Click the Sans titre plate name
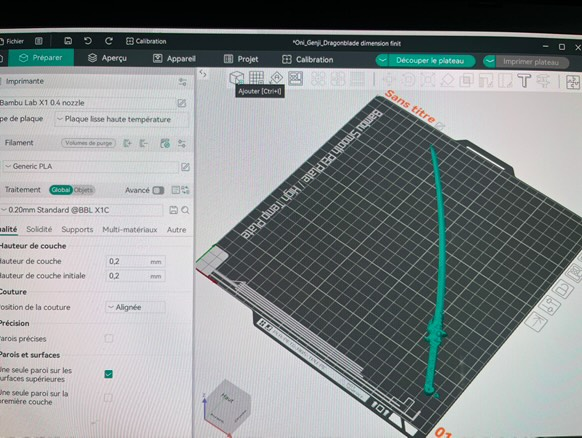Image resolution: width=582 pixels, height=438 pixels. (x=410, y=106)
